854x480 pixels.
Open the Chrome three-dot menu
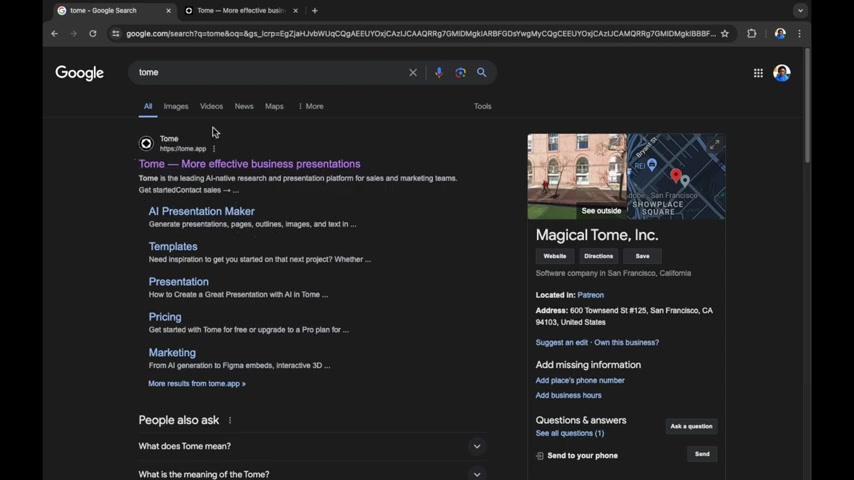coord(800,34)
